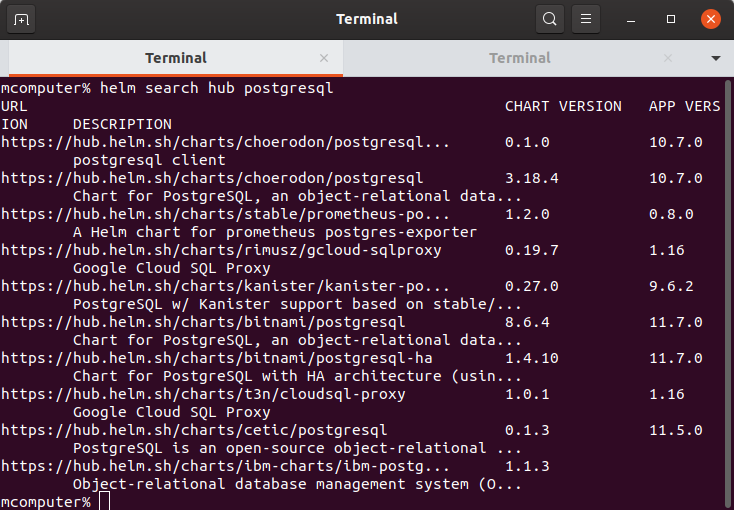Click chart version 8.6.4
734x510 pixels.
527,322
